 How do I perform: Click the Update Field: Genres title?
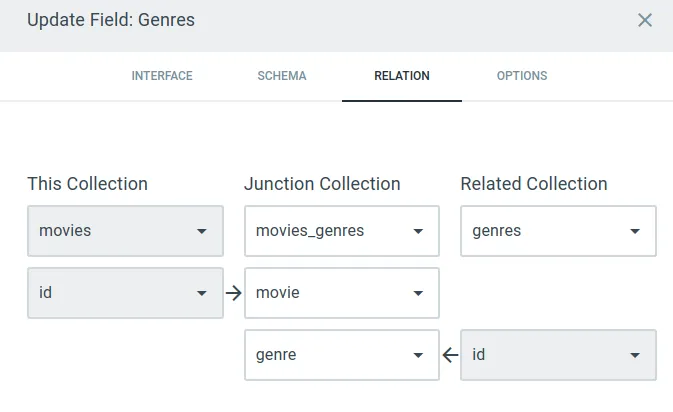click(111, 20)
